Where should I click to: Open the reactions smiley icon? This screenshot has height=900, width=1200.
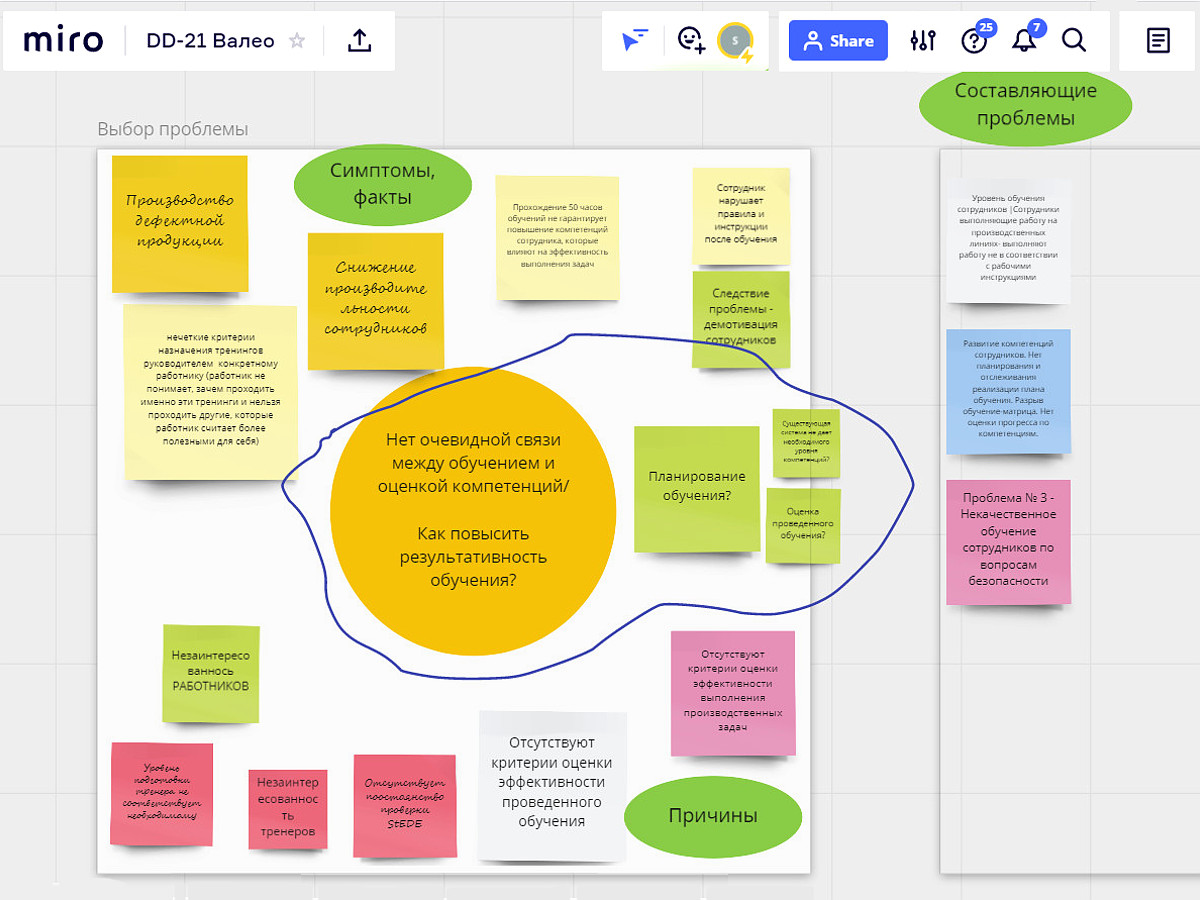click(x=690, y=40)
